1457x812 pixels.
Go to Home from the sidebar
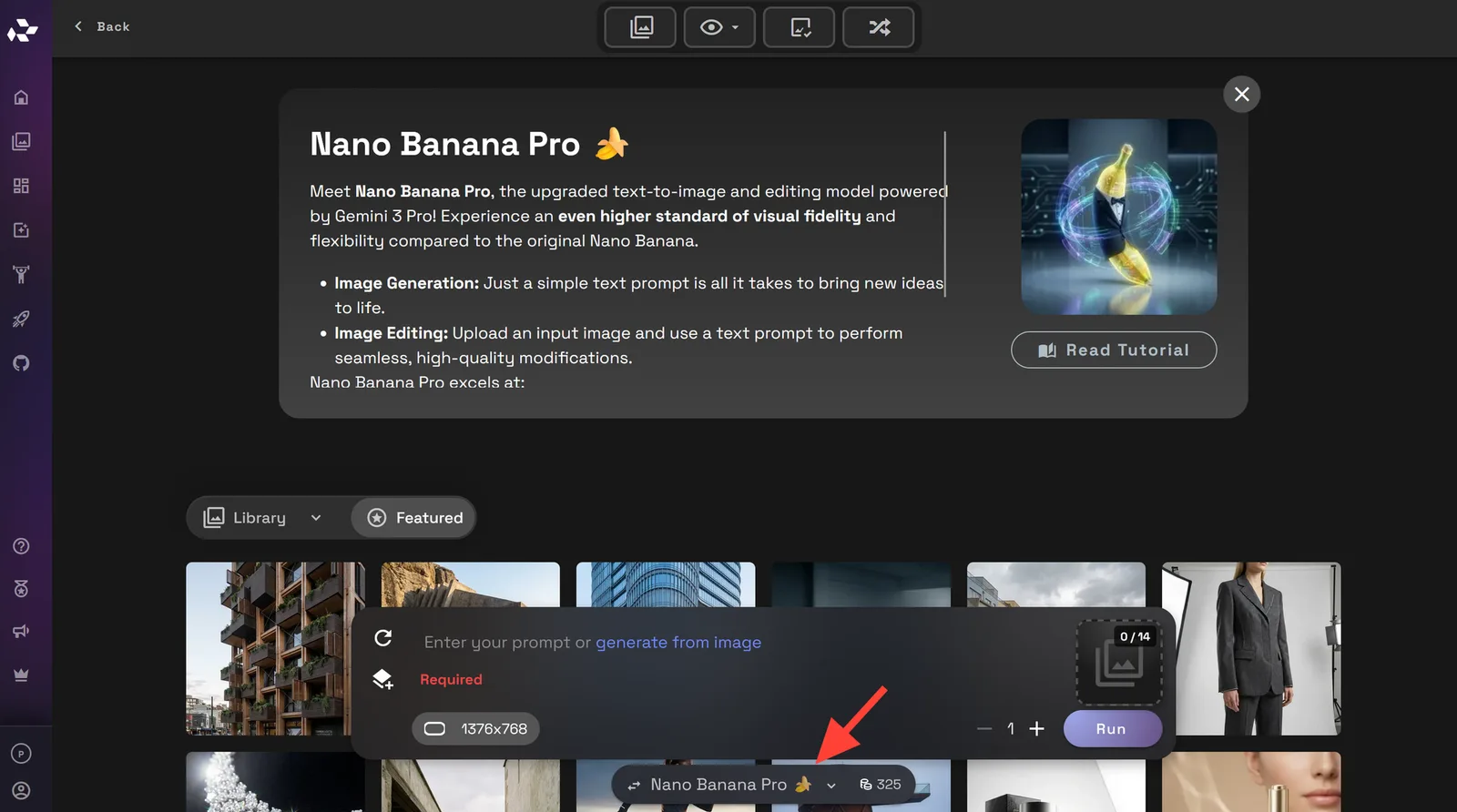pyautogui.click(x=21, y=97)
